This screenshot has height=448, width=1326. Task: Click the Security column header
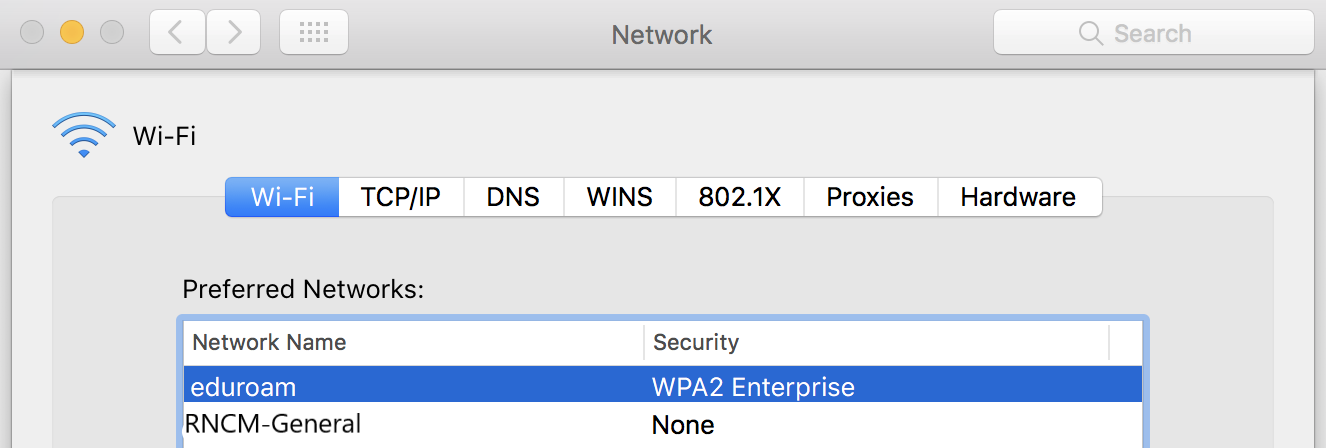coord(696,343)
